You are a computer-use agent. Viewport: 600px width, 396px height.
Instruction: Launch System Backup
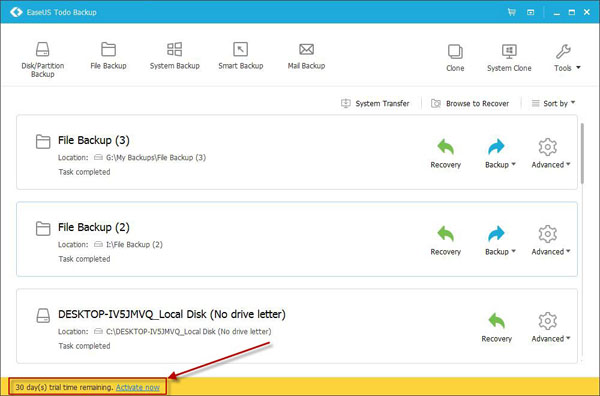(x=174, y=56)
